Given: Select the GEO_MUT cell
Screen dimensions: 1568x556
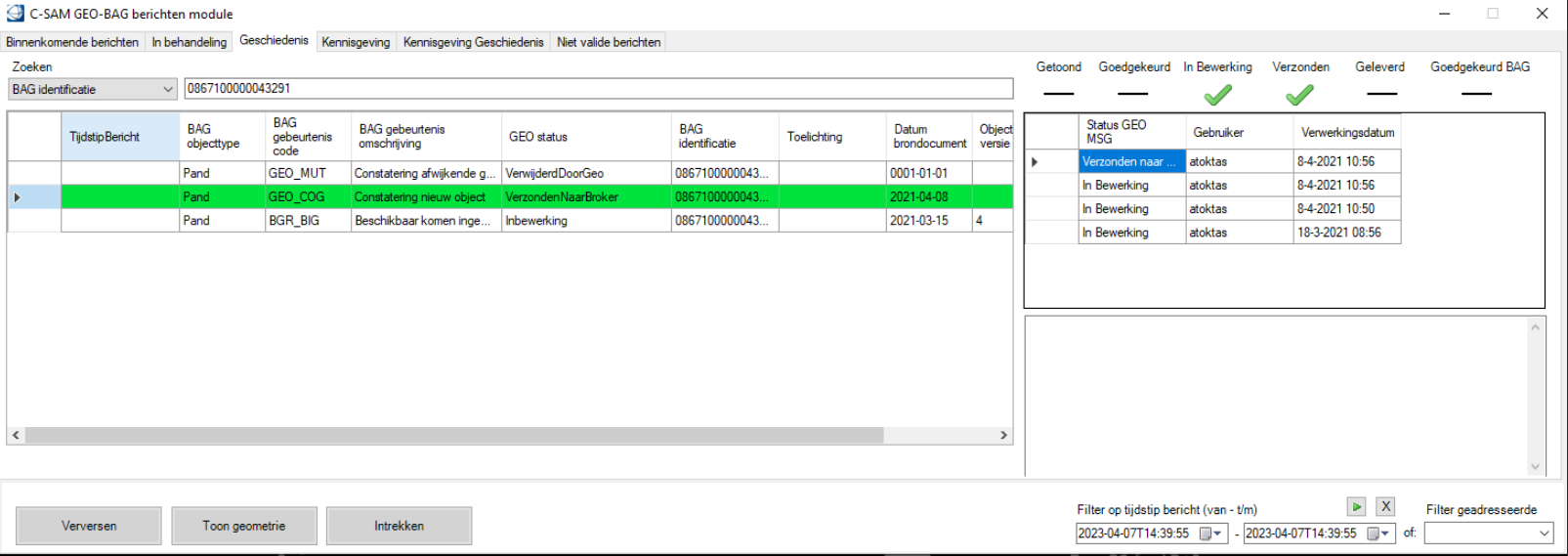Looking at the screenshot, I should (x=308, y=173).
